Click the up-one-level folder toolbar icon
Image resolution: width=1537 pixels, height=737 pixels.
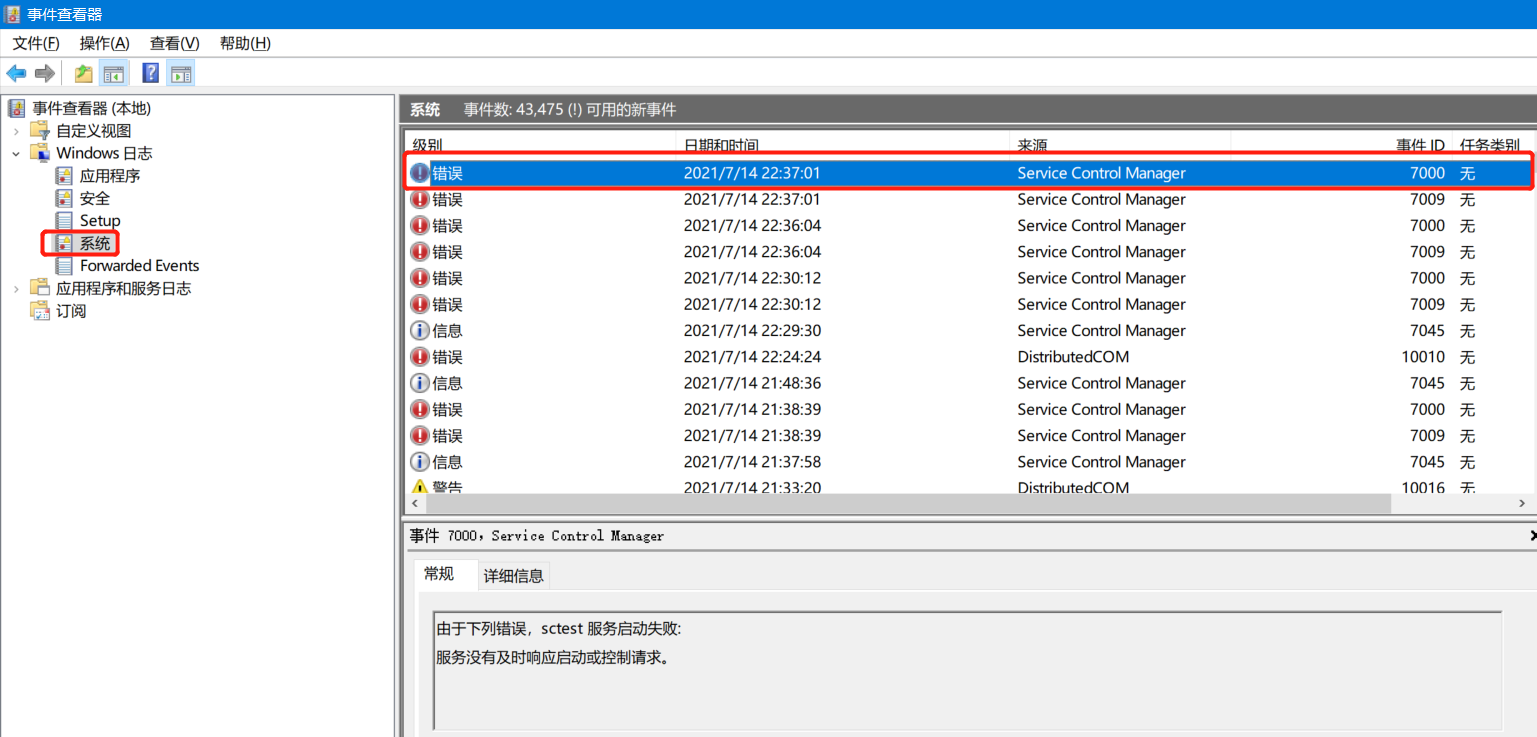pos(84,73)
